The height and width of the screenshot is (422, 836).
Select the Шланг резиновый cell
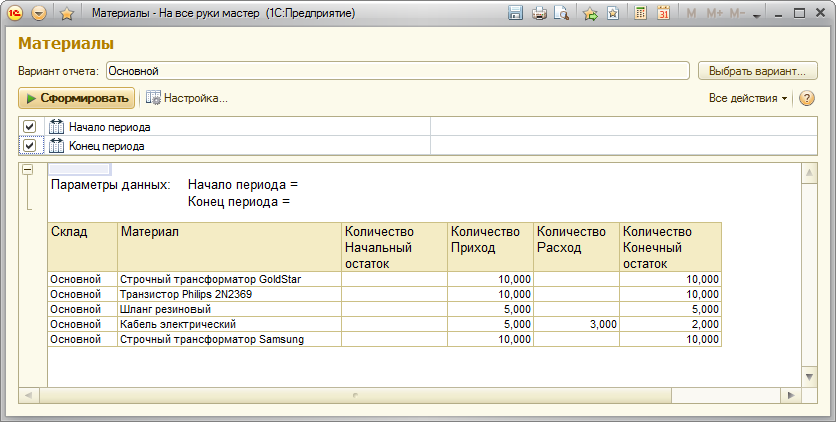(x=229, y=309)
